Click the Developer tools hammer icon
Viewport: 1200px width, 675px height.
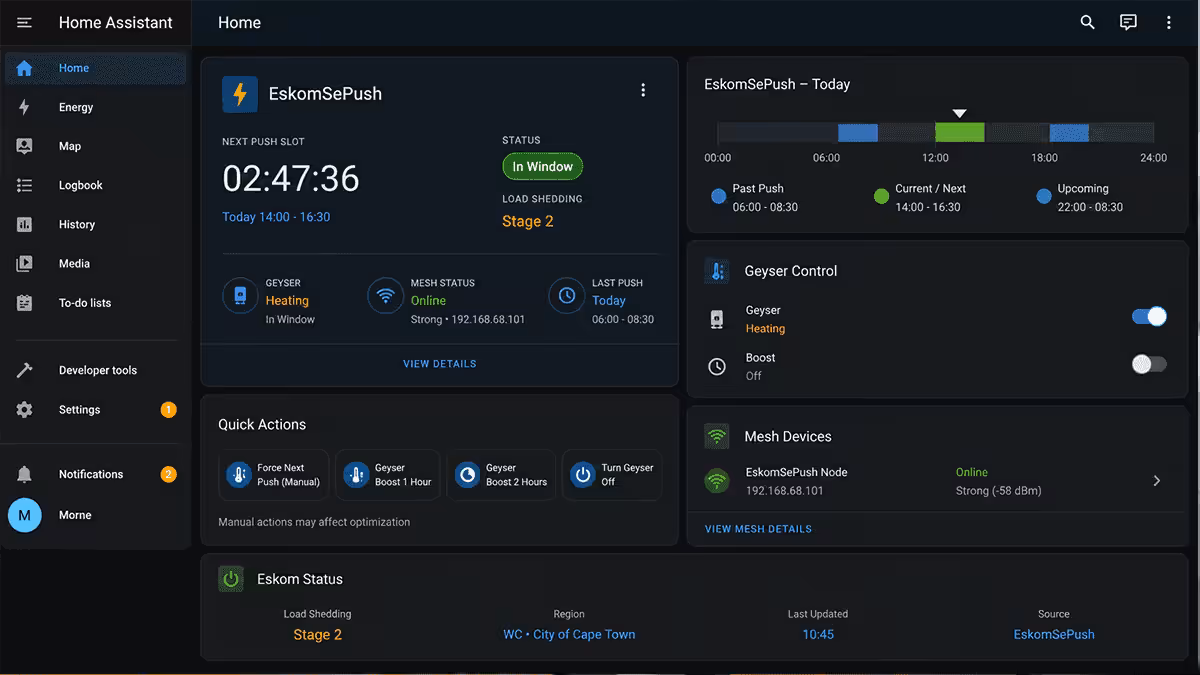(x=25, y=370)
